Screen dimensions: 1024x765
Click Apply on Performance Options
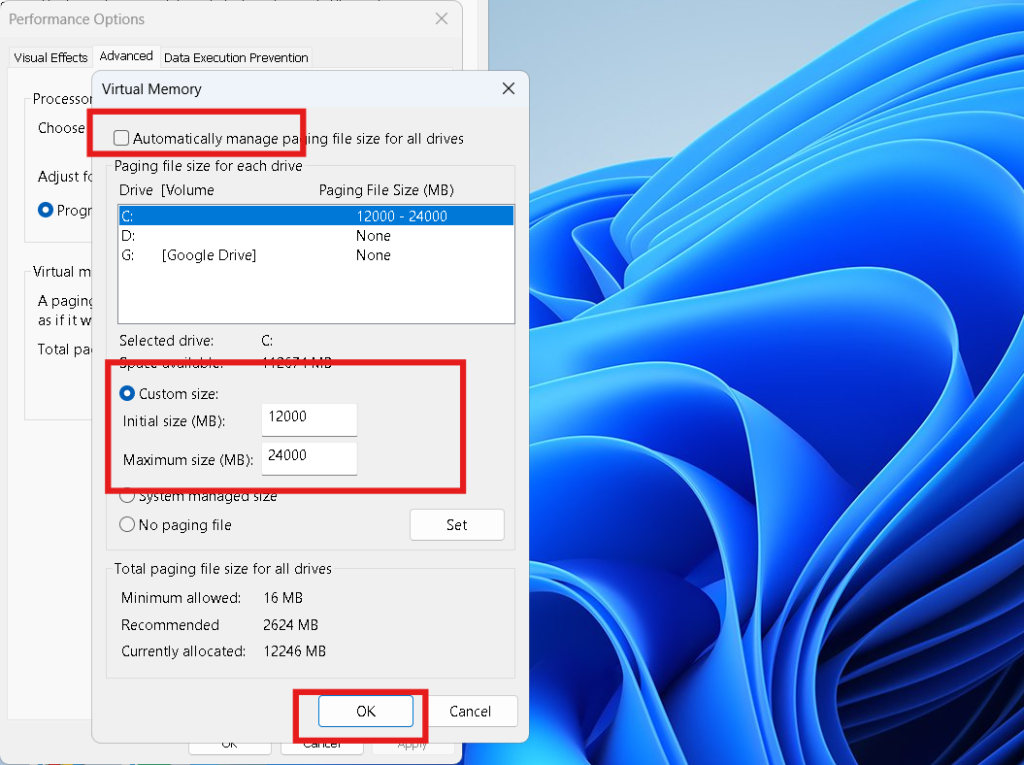click(x=413, y=746)
